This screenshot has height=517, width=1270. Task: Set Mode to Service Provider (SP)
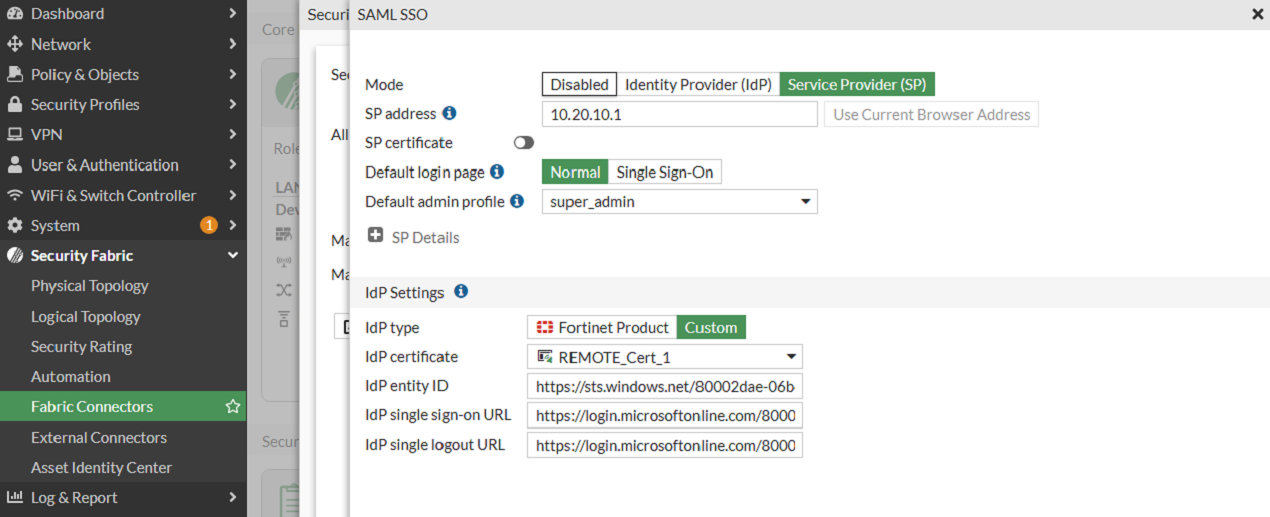pyautogui.click(x=857, y=85)
